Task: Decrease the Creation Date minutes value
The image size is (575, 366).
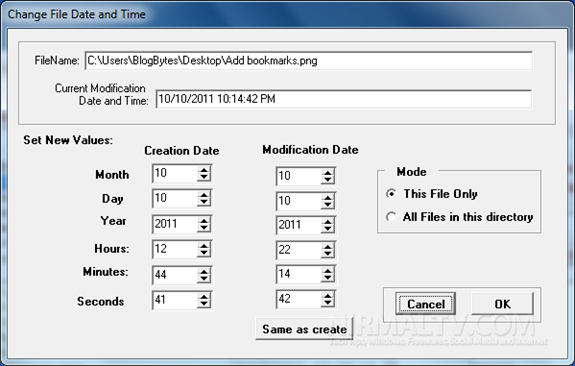Action: pos(204,279)
